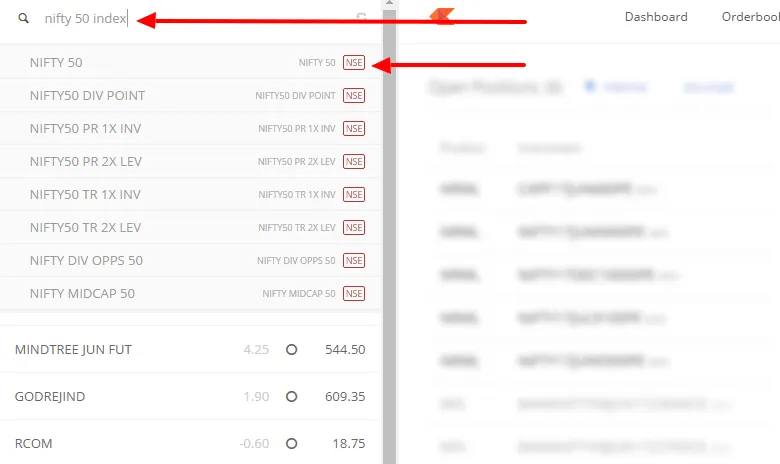Click the circle indicator beside RCOM
The height and width of the screenshot is (464, 780).
point(292,443)
